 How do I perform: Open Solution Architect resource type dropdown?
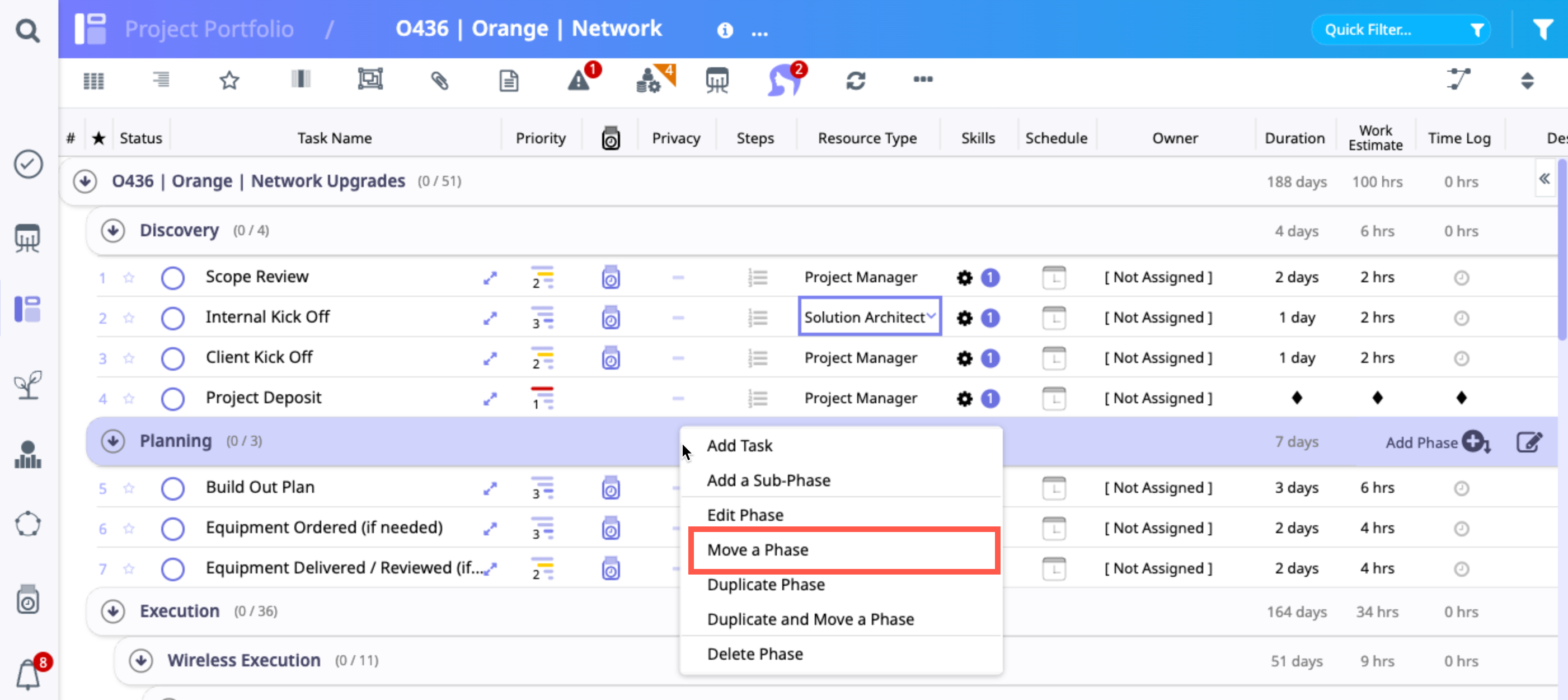(869, 317)
